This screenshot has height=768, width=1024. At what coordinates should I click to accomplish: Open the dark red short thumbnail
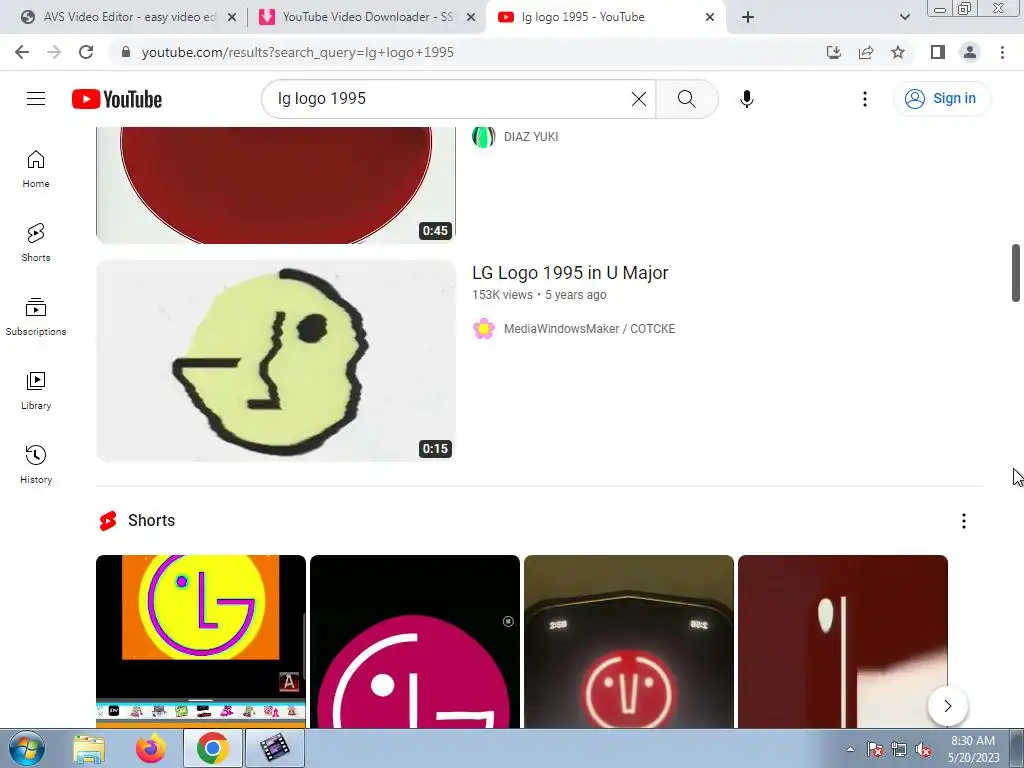[x=842, y=641]
